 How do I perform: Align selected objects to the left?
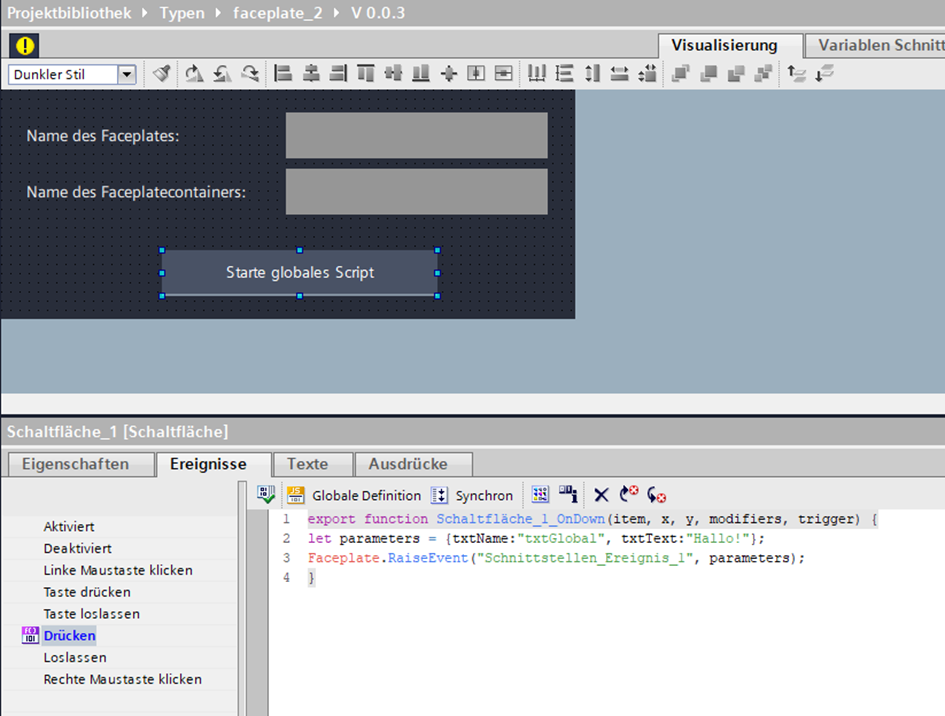coord(283,74)
